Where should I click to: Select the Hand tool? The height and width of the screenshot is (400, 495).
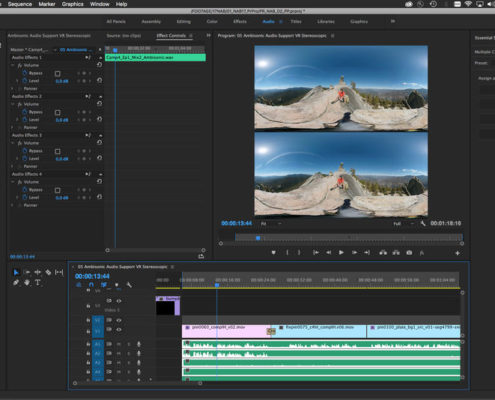[x=27, y=283]
